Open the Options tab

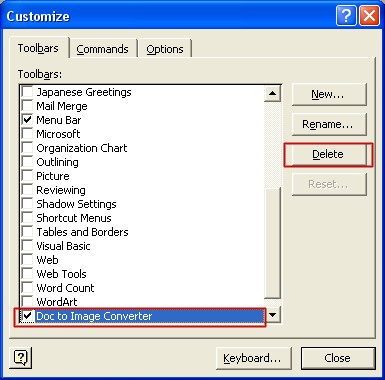coord(165,49)
